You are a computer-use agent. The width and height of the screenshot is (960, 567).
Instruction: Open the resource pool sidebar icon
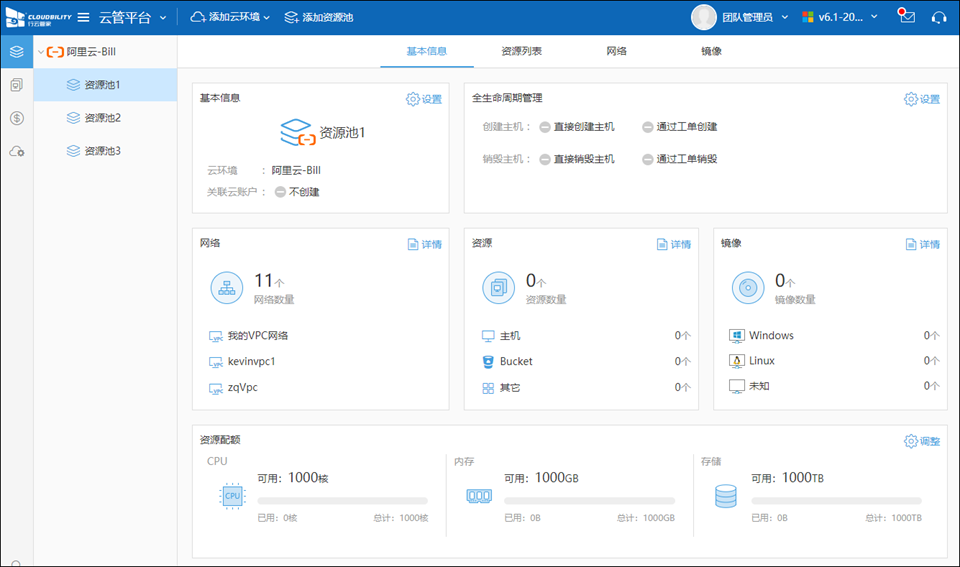pyautogui.click(x=16, y=52)
